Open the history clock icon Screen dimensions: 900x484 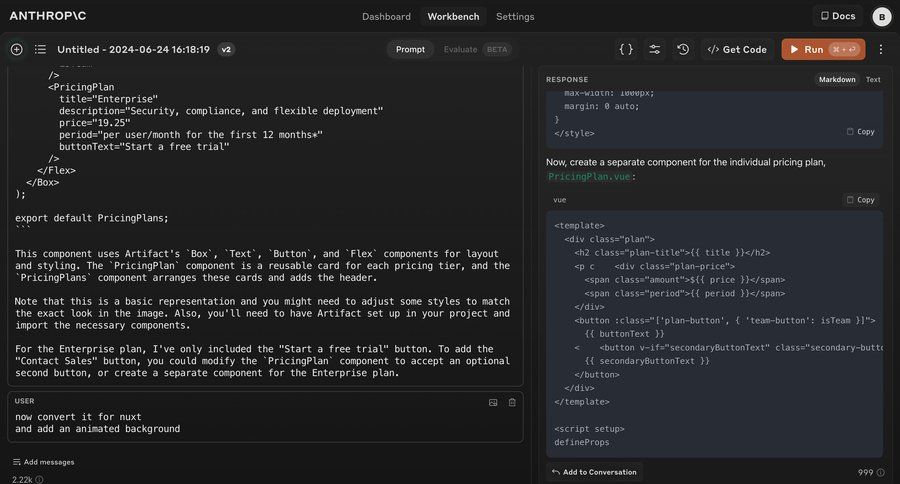(683, 49)
